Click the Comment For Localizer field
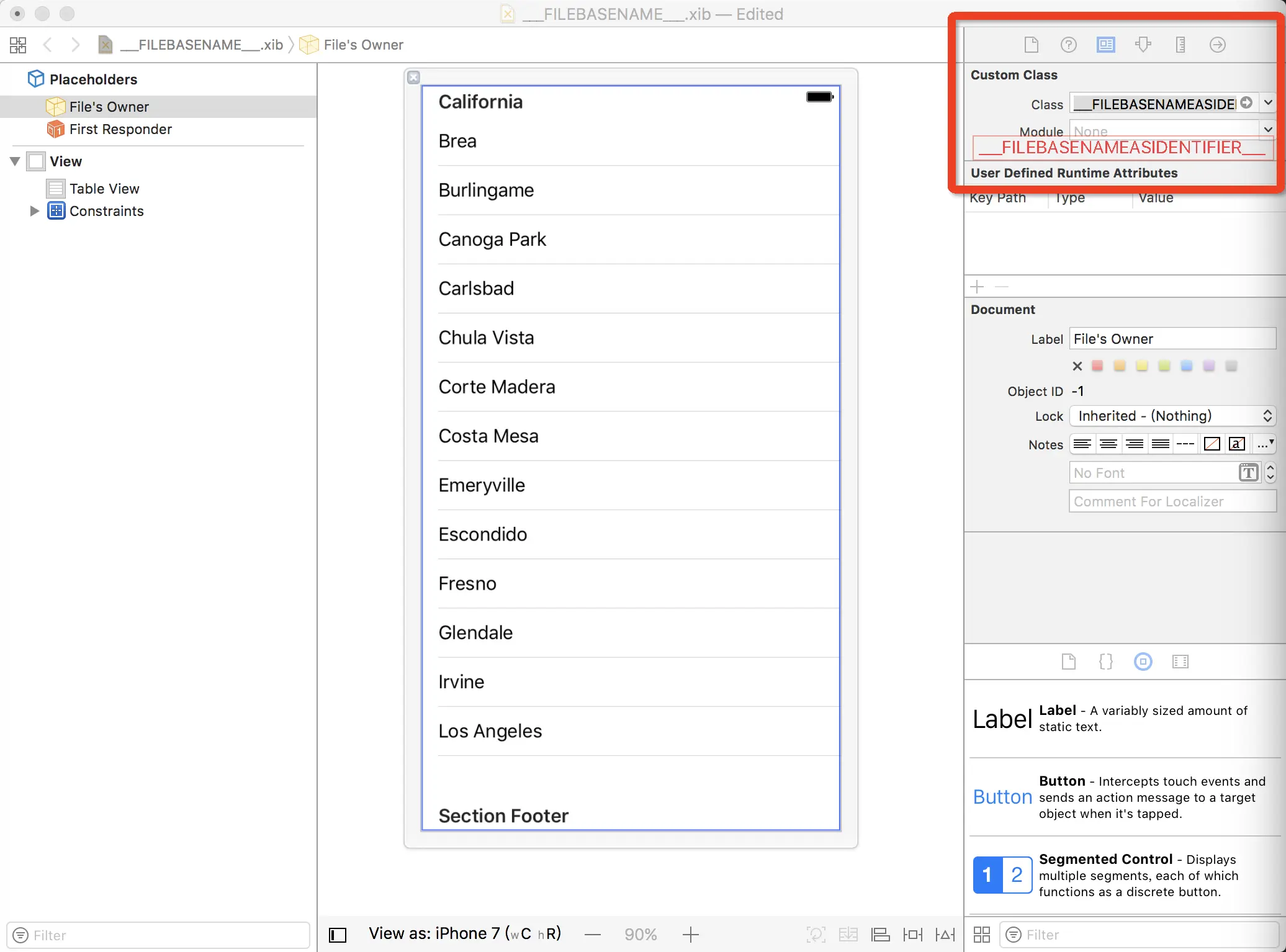The image size is (1286, 952). point(1172,501)
